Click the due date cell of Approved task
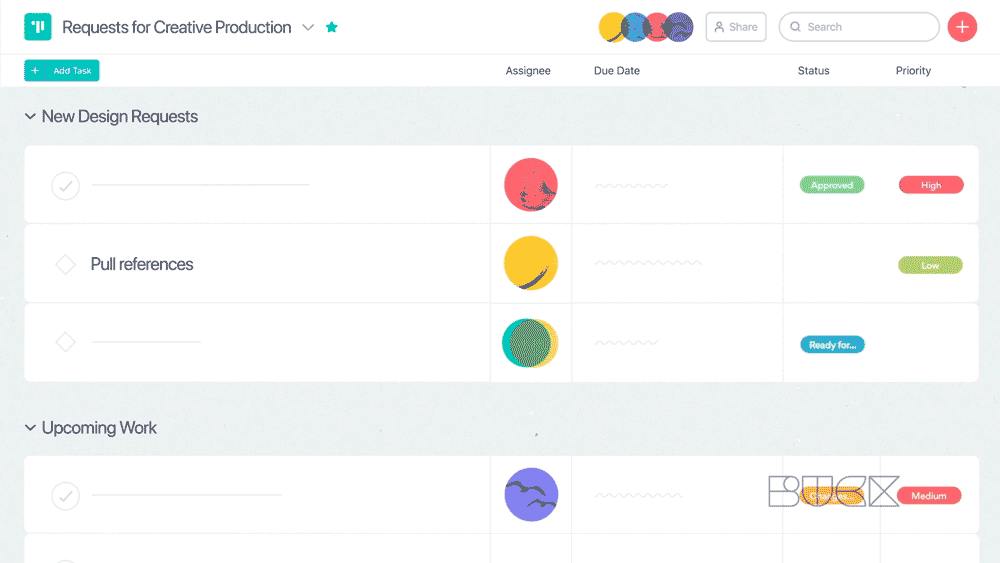 [x=677, y=185]
